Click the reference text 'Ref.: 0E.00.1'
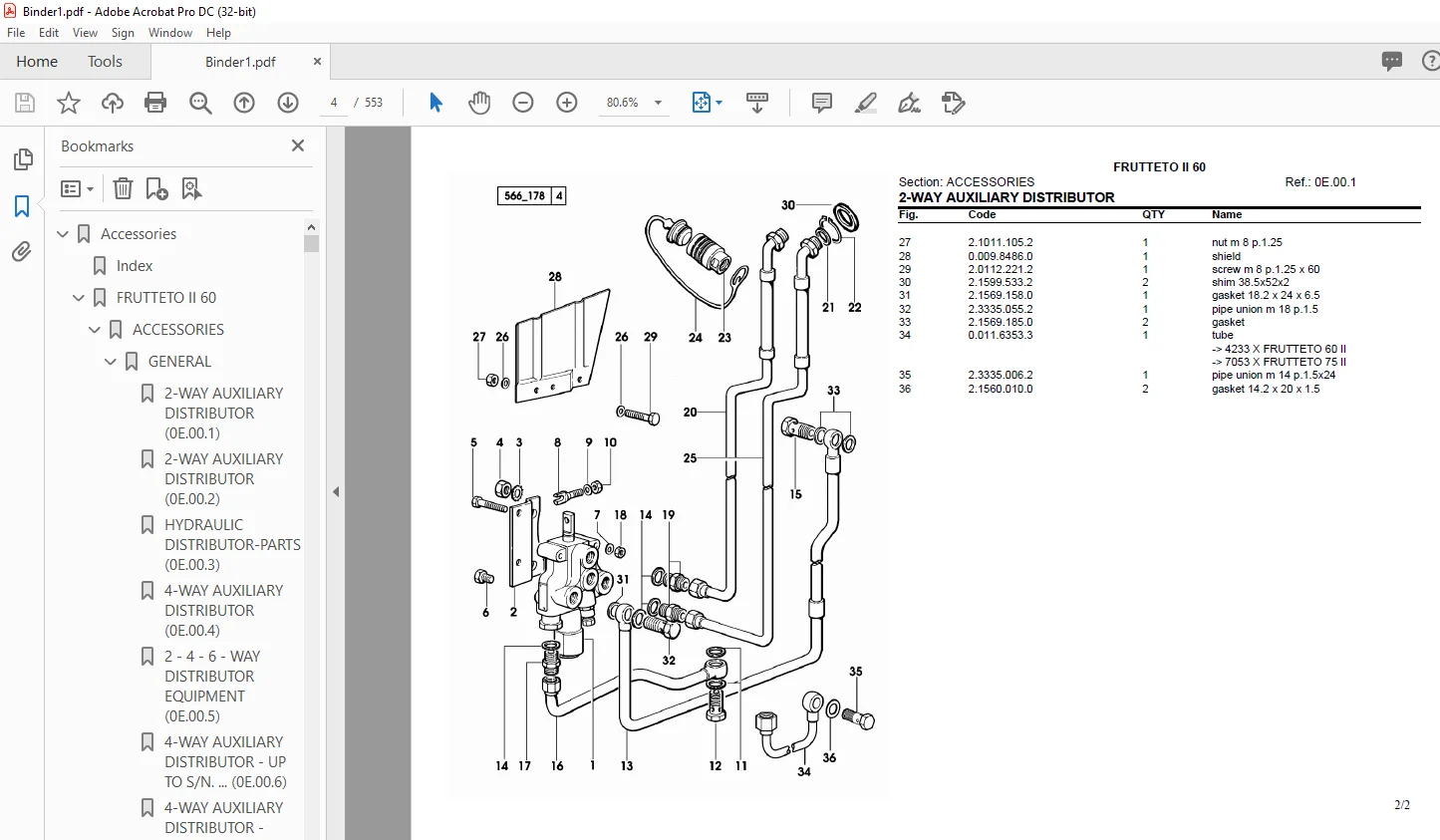Viewport: 1440px width, 840px height. click(x=1320, y=182)
